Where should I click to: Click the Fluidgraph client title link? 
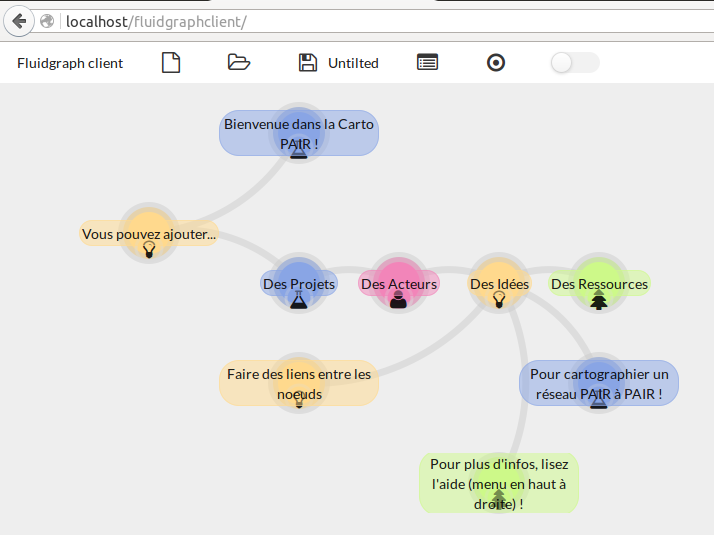point(70,63)
